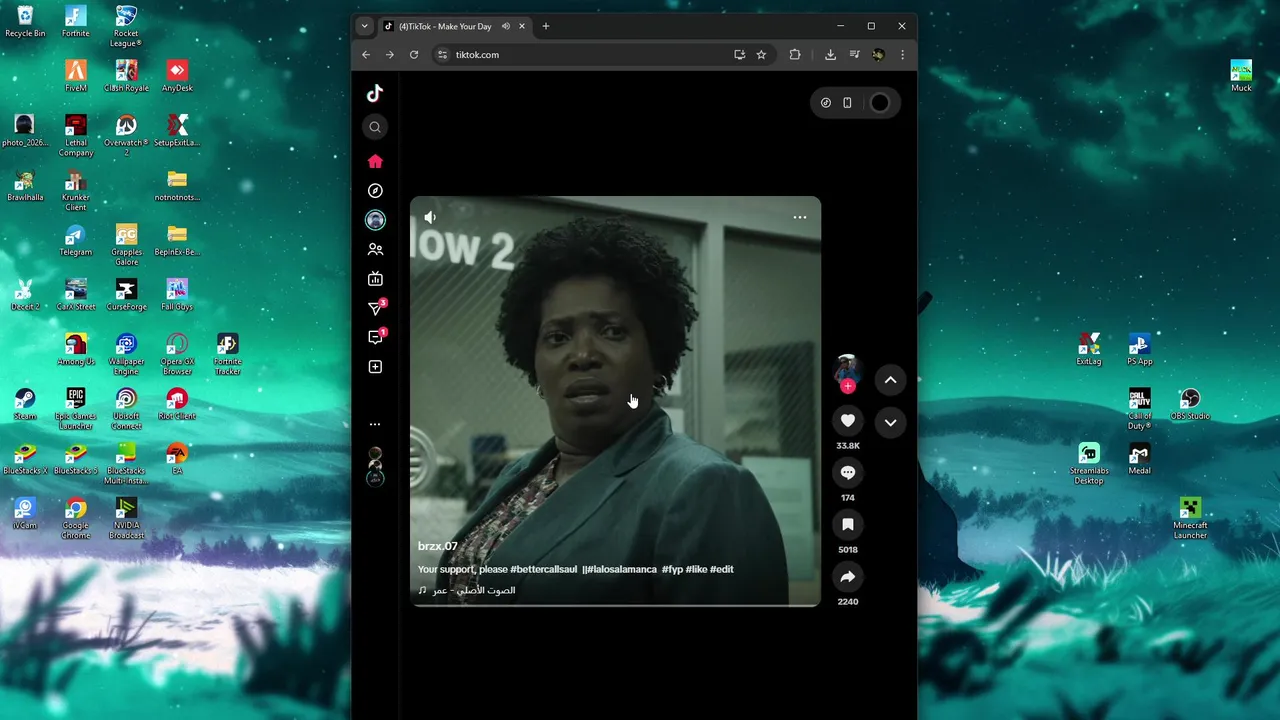The height and width of the screenshot is (720, 1280).
Task: Open Activity inbox with badge 1
Action: click(x=376, y=337)
